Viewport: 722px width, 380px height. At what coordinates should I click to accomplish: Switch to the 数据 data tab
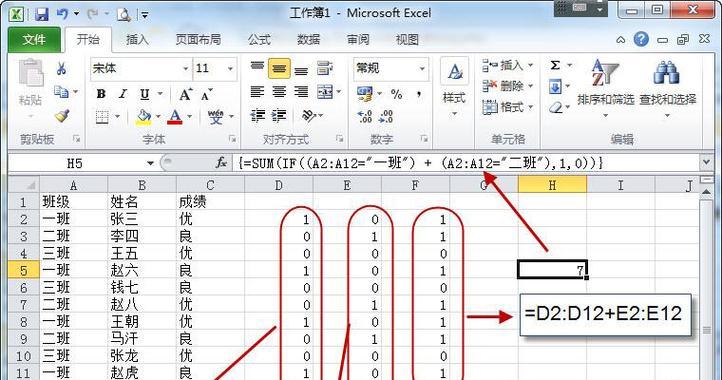coord(309,40)
